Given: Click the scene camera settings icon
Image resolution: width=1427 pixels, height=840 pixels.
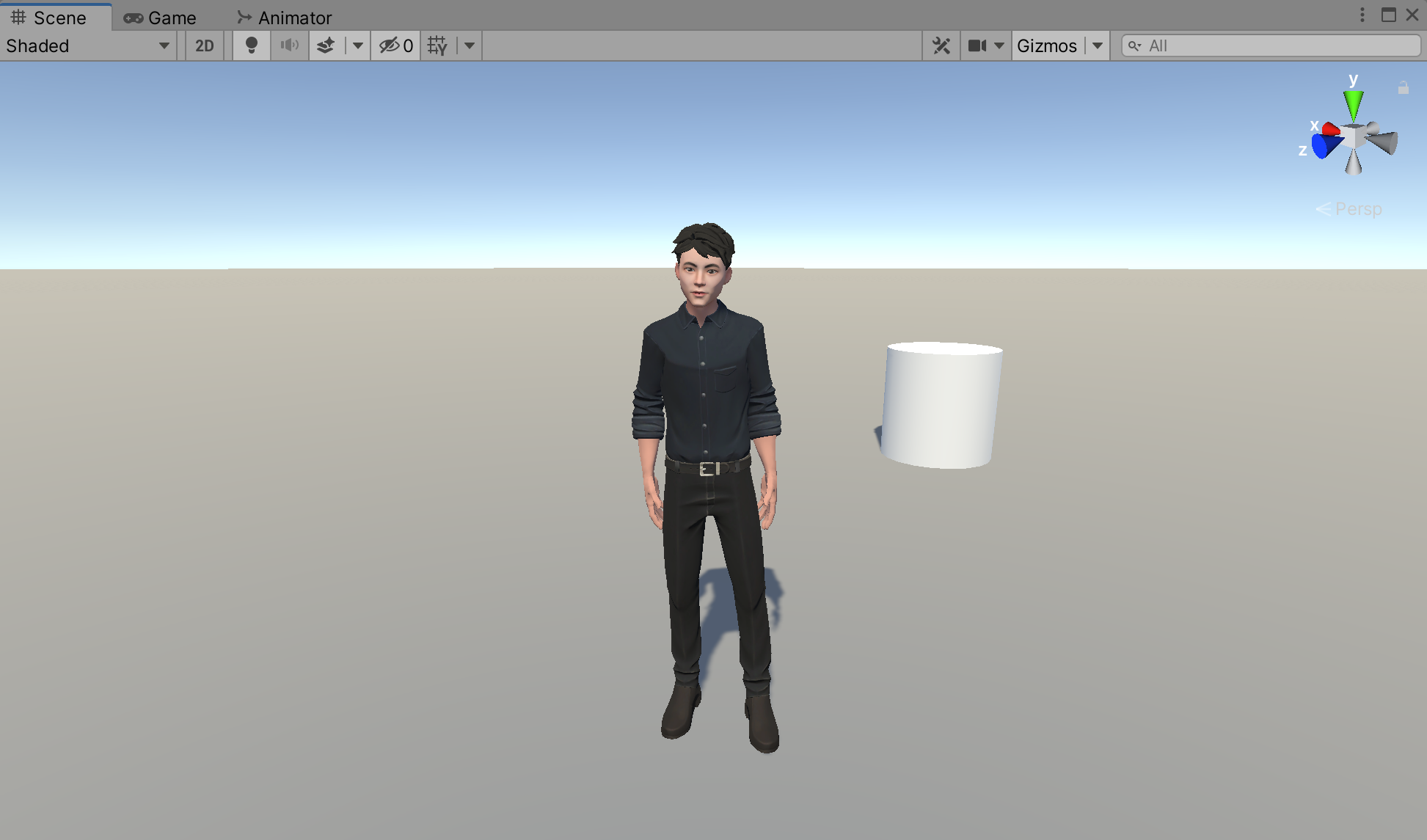Looking at the screenshot, I should (978, 45).
